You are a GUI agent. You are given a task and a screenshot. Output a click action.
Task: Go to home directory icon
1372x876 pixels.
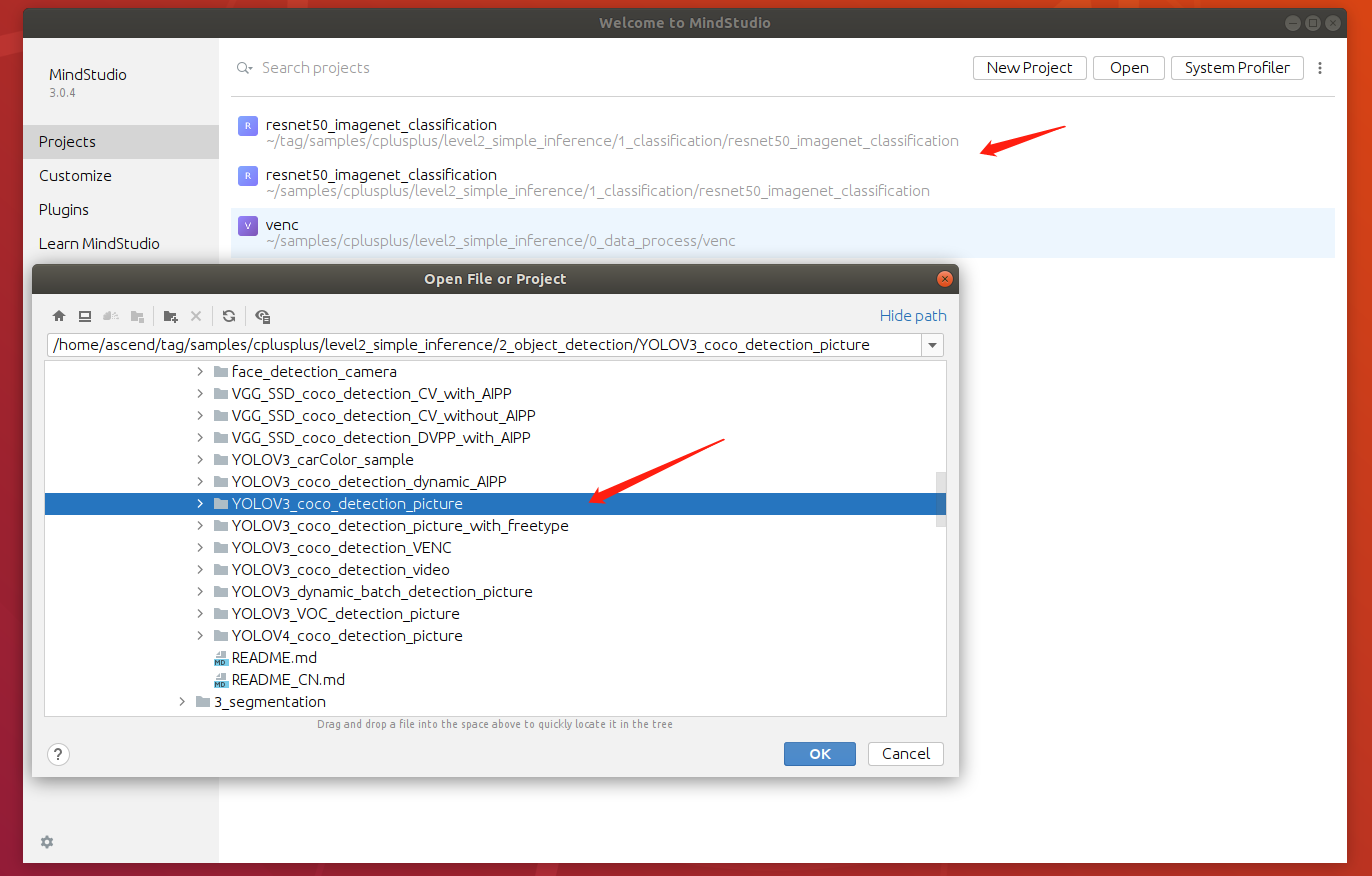coord(59,316)
